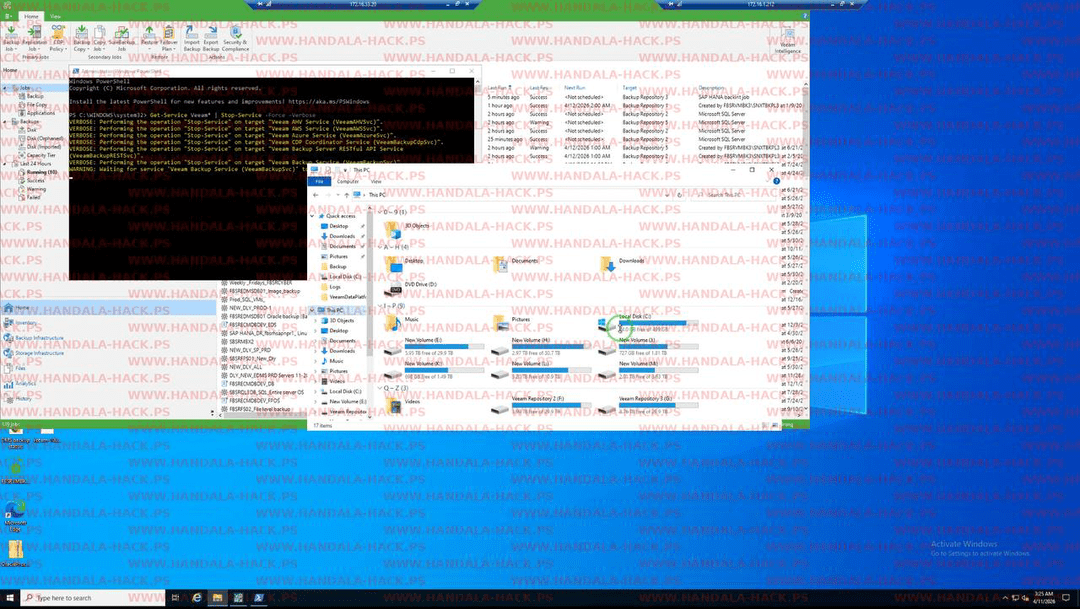This screenshot has width=1080, height=609.
Task: Click File Explorer Up arrow button
Action: click(346, 195)
